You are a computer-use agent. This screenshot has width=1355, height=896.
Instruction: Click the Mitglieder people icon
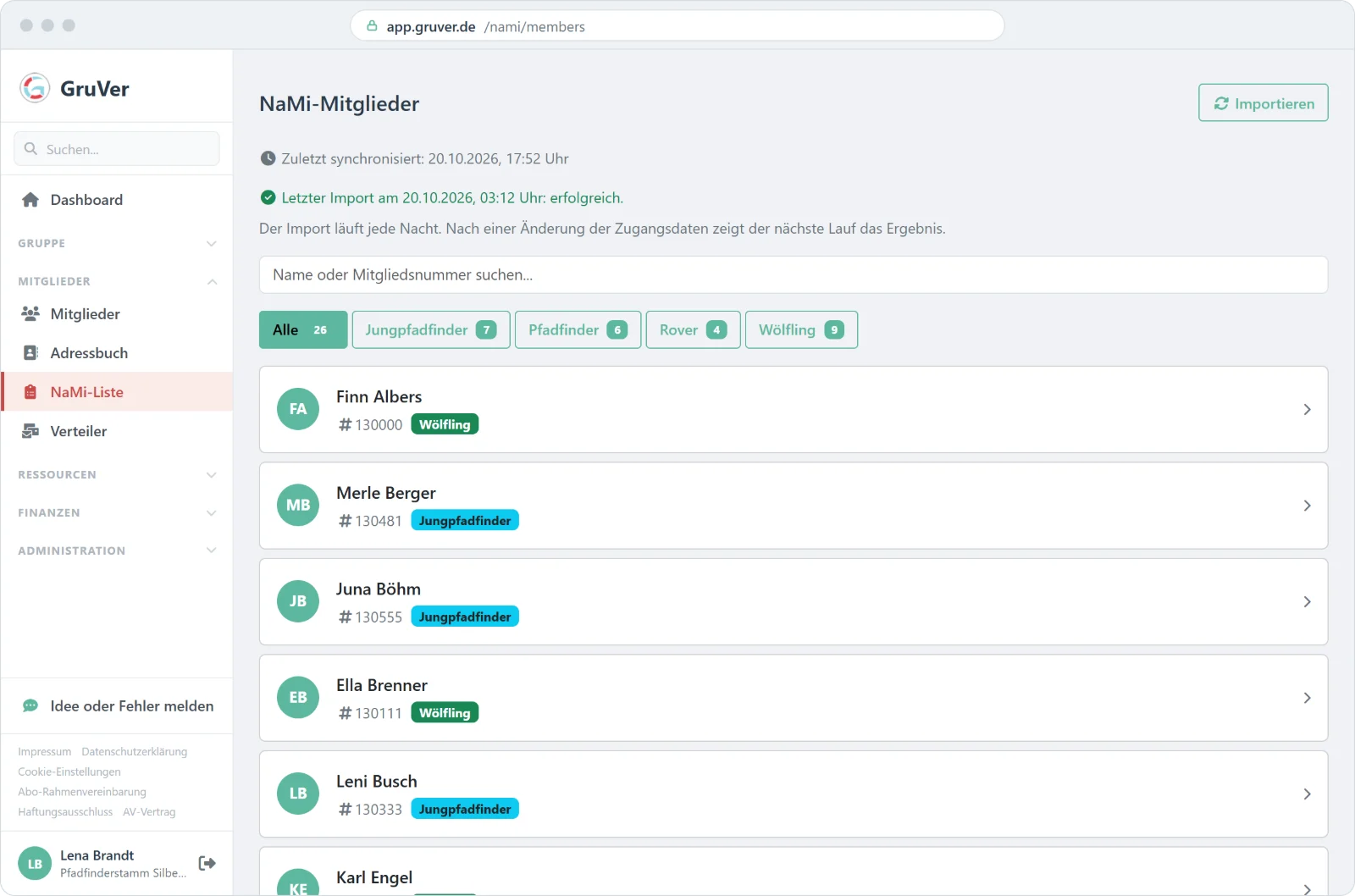tap(30, 314)
